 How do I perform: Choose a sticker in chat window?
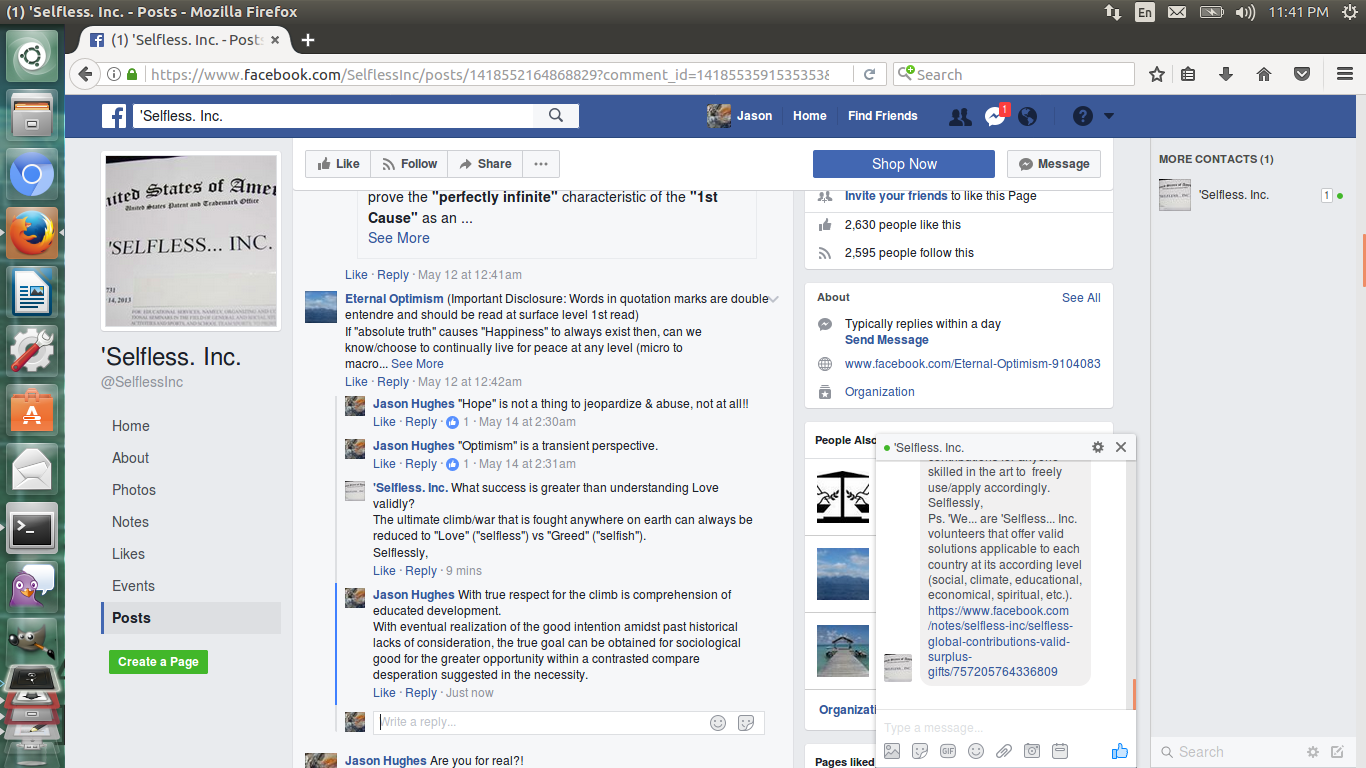tap(920, 751)
